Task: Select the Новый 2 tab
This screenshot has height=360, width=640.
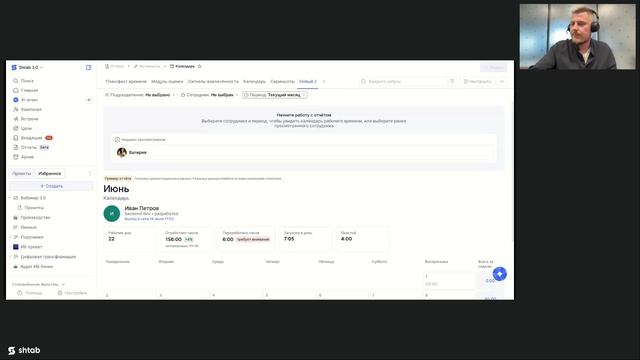Action: pyautogui.click(x=308, y=82)
